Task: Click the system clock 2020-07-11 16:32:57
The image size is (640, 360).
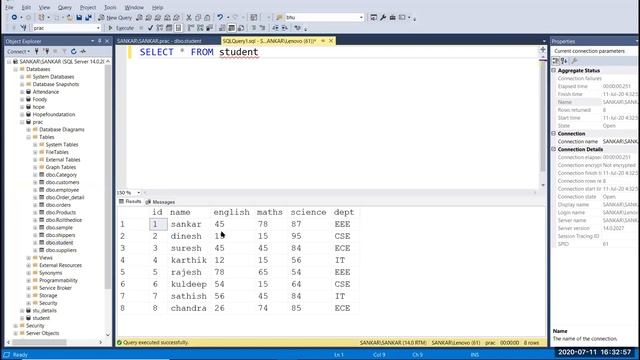Action: (x=595, y=352)
